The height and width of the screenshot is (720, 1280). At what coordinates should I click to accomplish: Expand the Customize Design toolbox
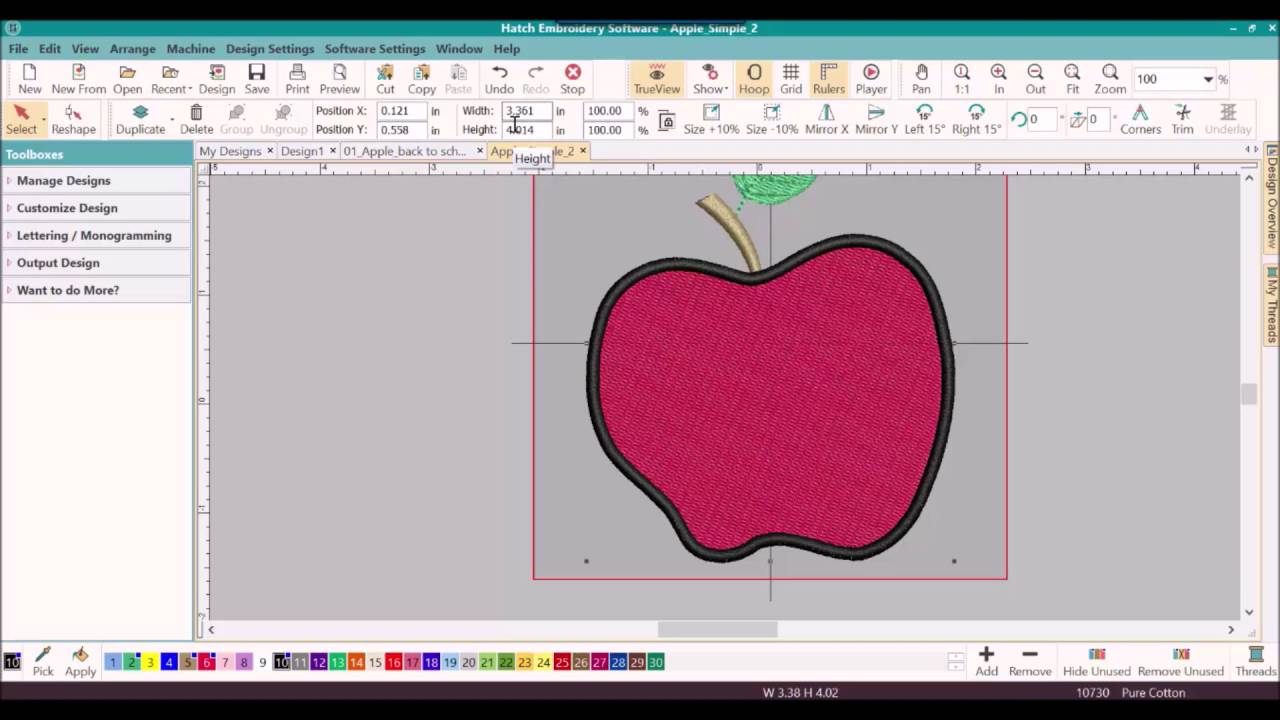[x=96, y=208]
